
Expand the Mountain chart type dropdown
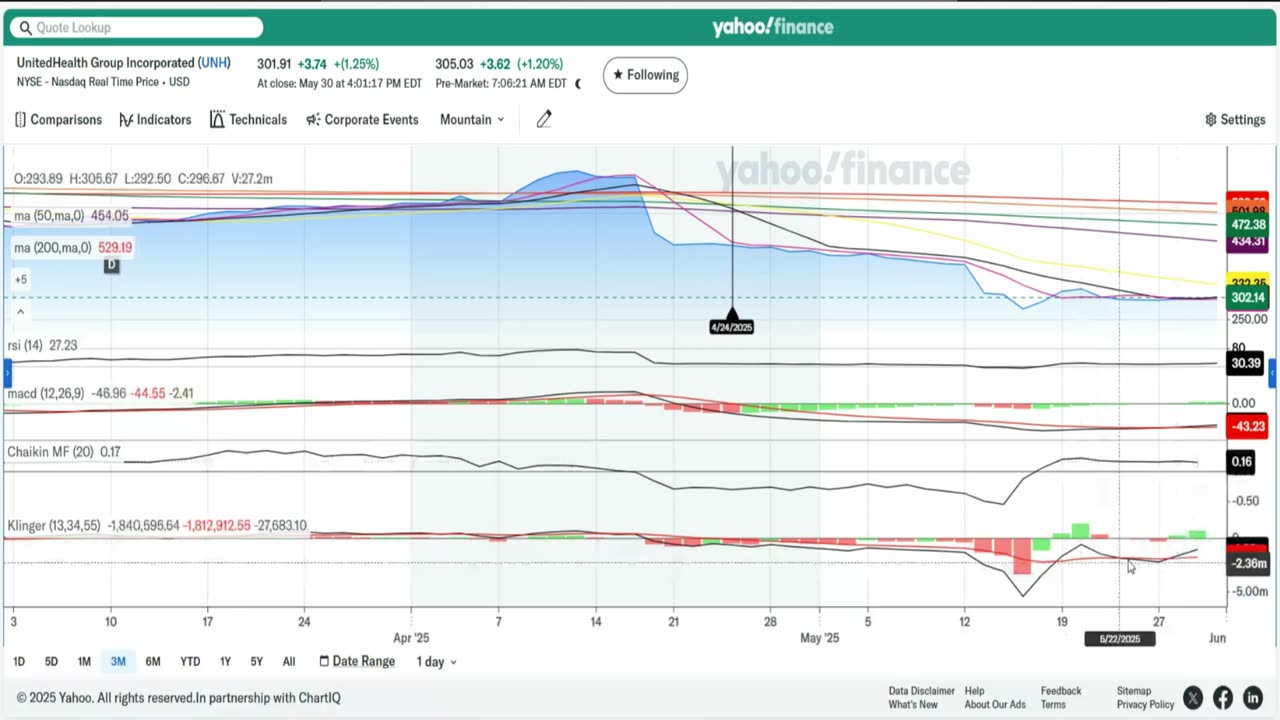472,119
